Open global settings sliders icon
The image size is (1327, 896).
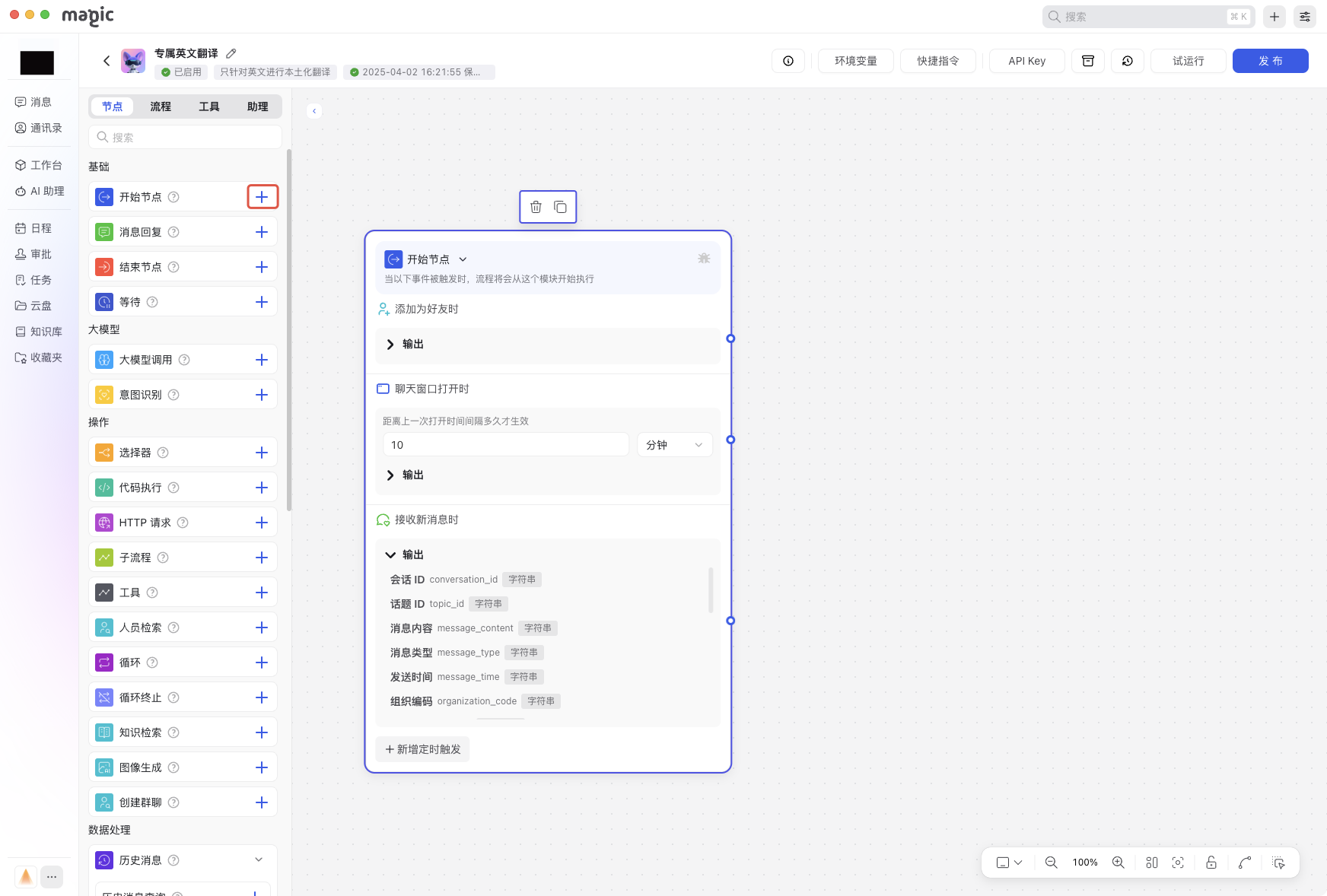(1305, 17)
